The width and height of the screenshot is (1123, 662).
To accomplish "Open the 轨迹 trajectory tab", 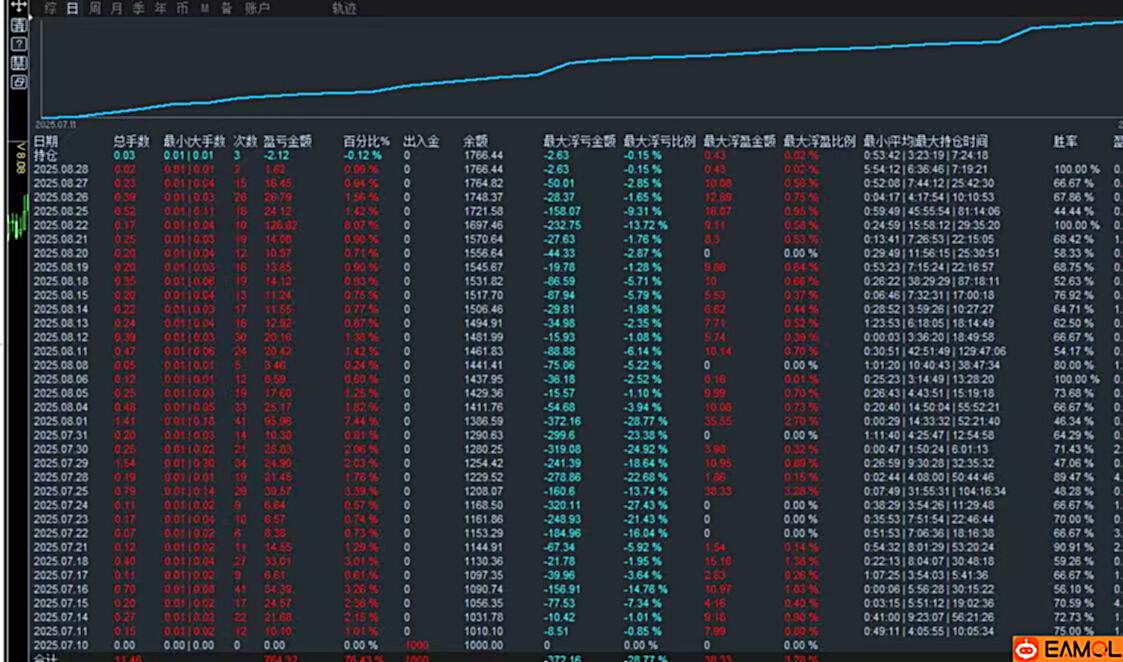I will click(x=344, y=9).
